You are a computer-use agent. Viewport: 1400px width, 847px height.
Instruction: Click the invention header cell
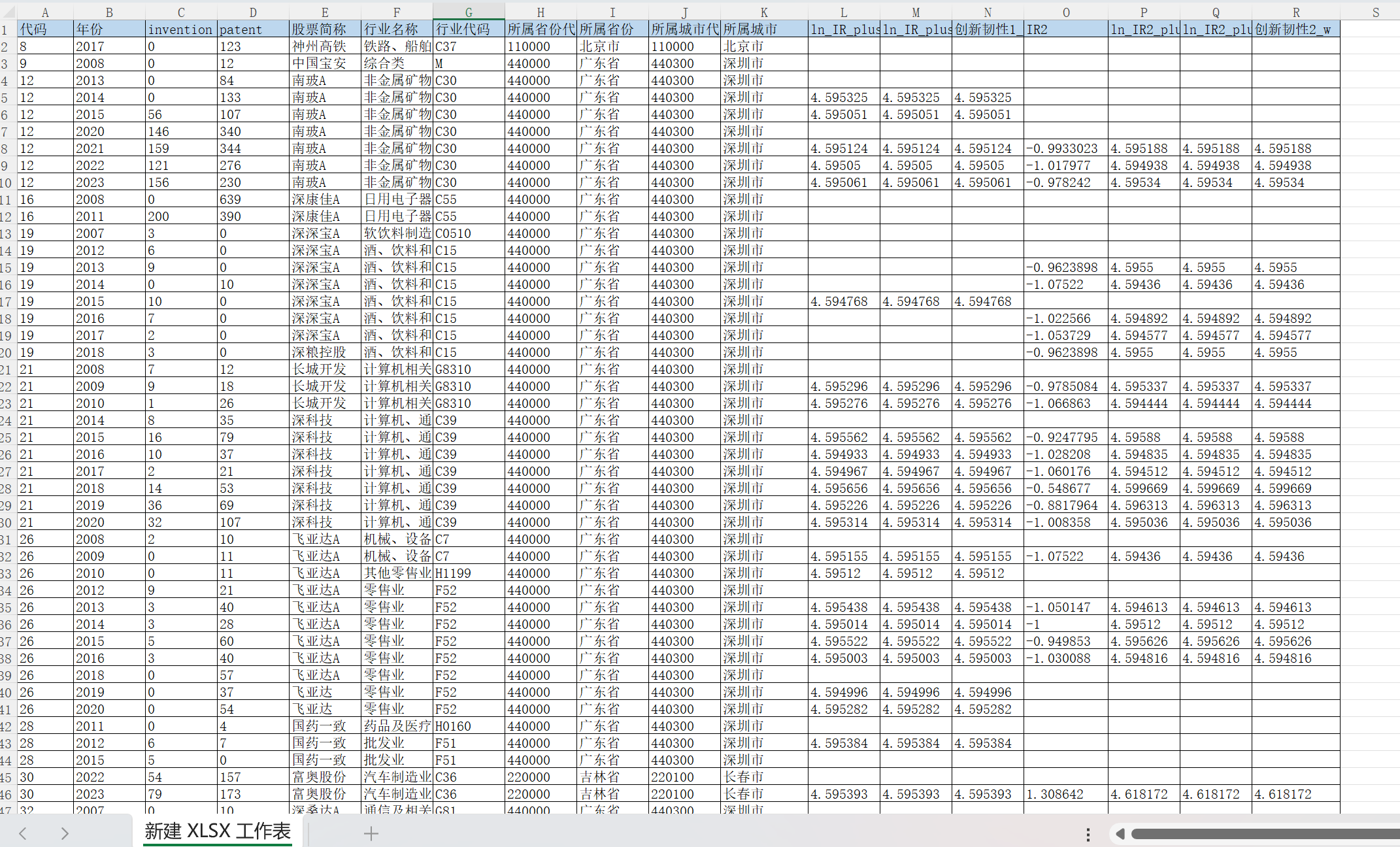click(x=180, y=29)
